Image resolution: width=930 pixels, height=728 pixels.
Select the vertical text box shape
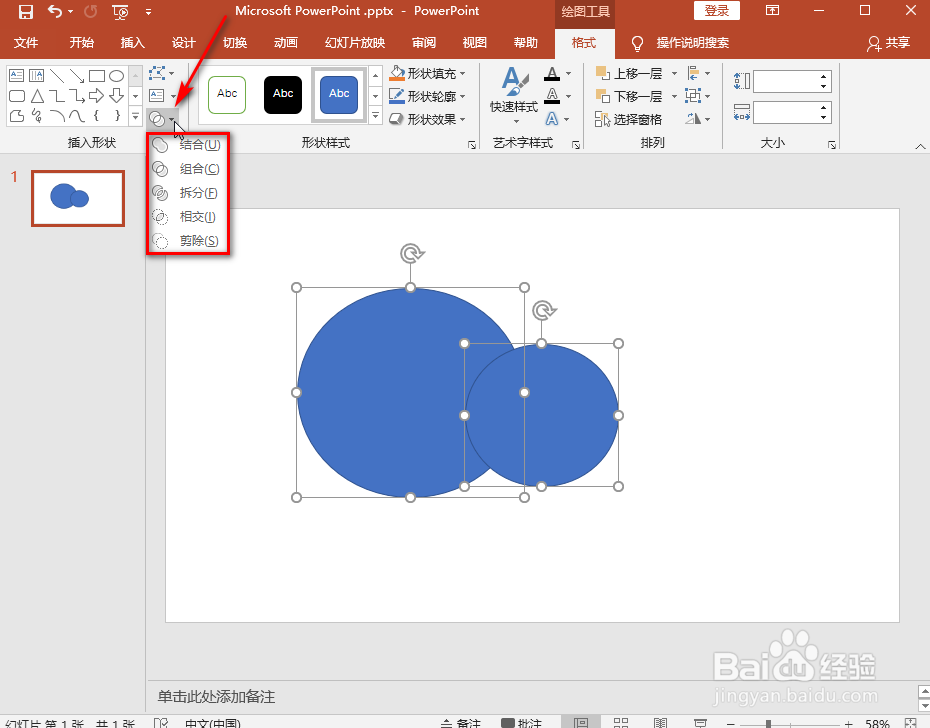coord(36,75)
